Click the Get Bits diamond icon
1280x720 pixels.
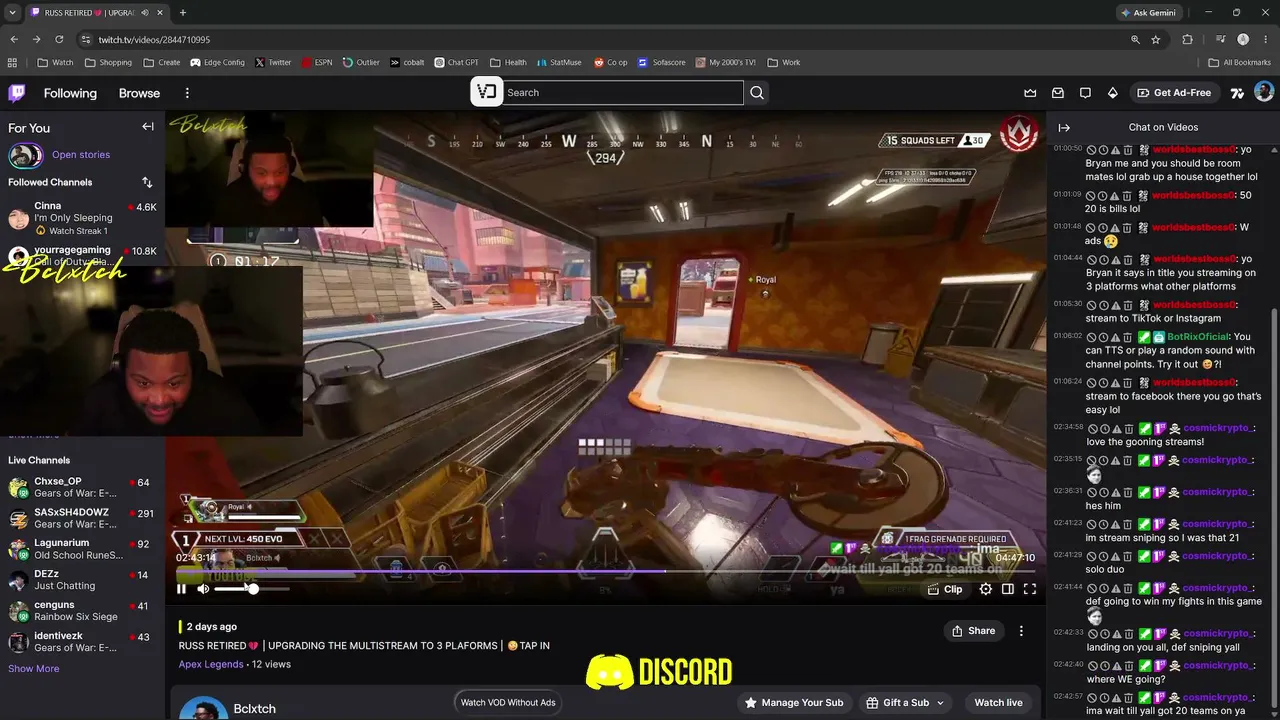(1113, 93)
